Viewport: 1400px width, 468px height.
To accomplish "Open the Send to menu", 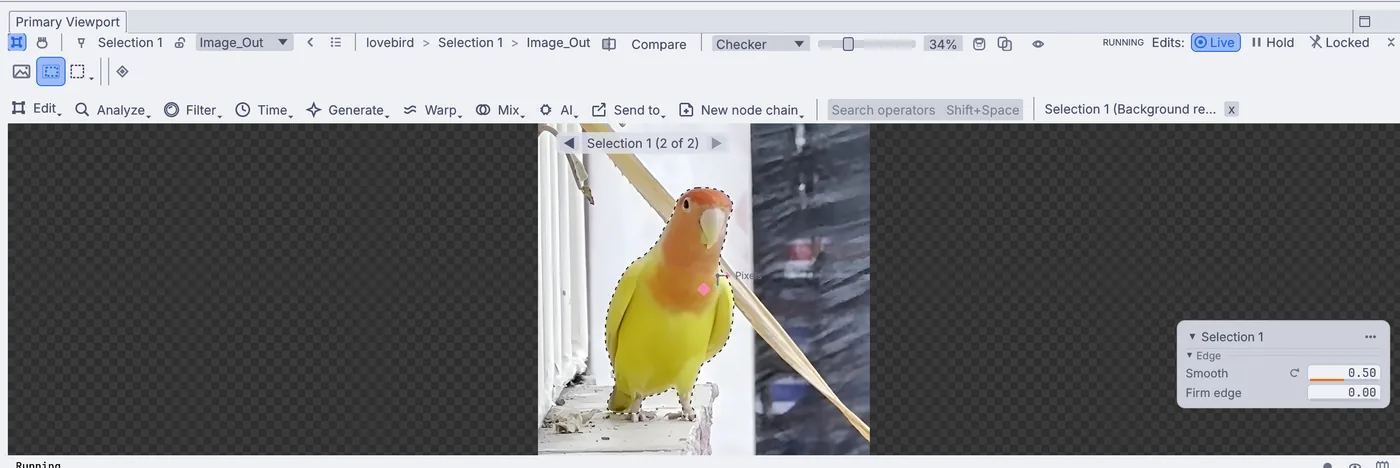I will (x=629, y=110).
